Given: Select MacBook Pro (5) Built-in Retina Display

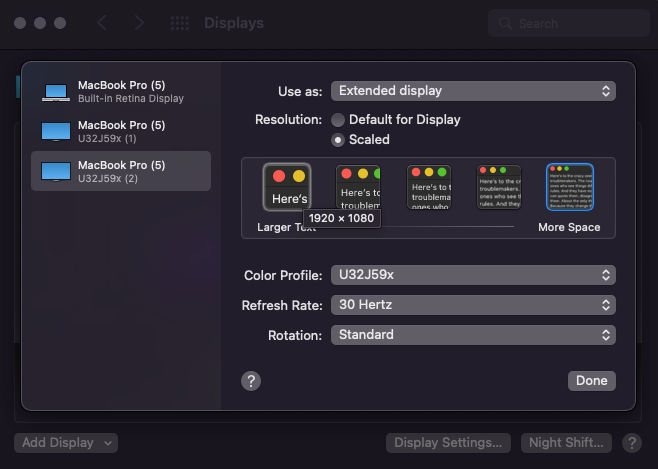Looking at the screenshot, I should (121, 92).
